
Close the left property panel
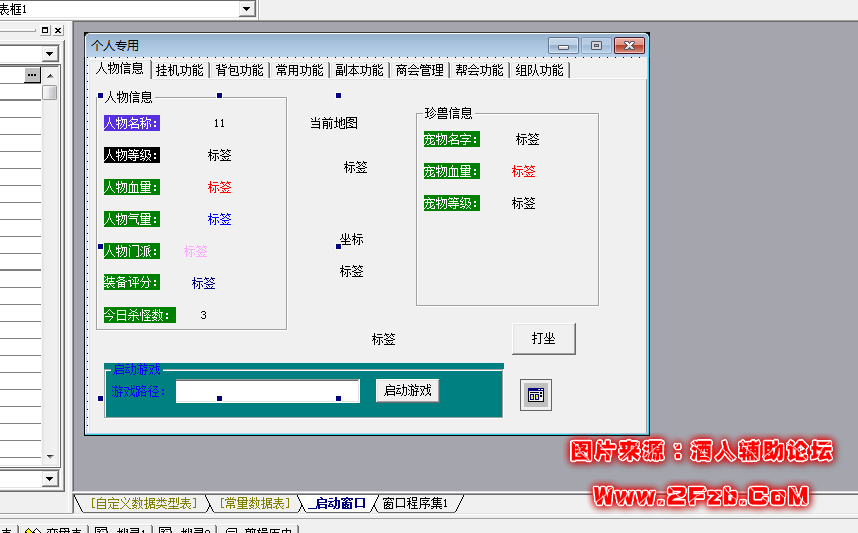[58, 31]
